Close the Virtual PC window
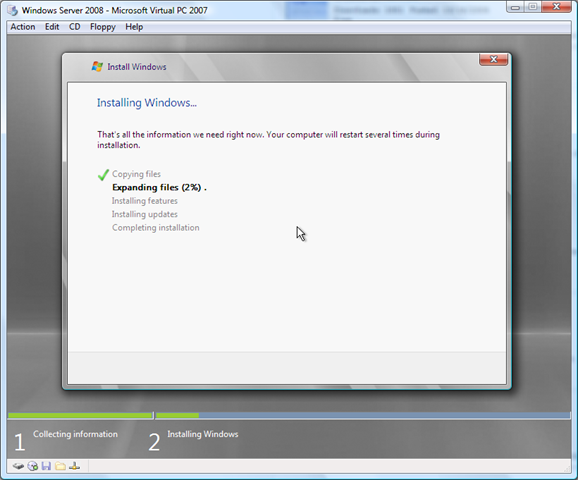Viewport: 578px width, 480px height. tap(557, 7)
